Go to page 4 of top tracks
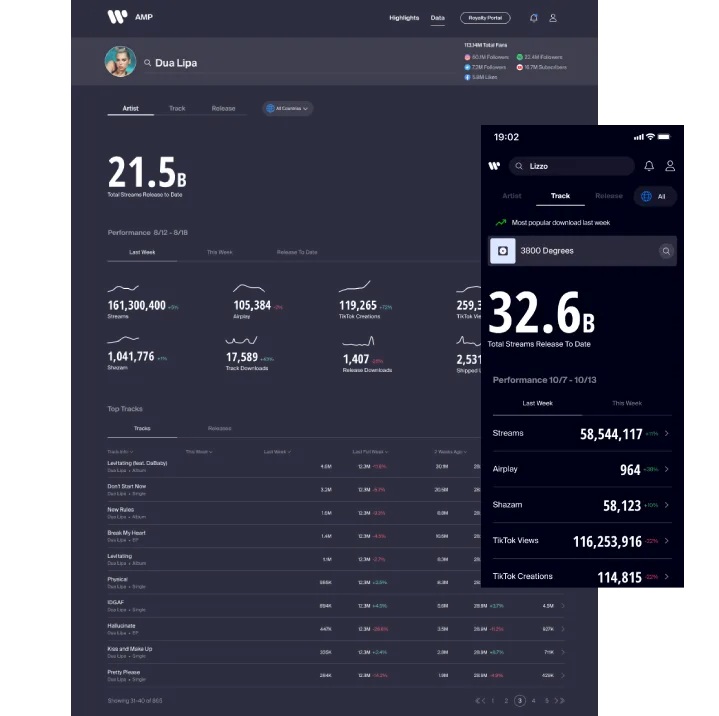 click(x=534, y=701)
